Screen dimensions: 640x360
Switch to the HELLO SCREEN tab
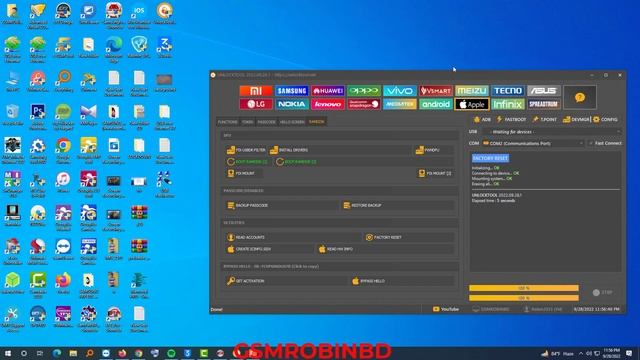click(x=292, y=122)
